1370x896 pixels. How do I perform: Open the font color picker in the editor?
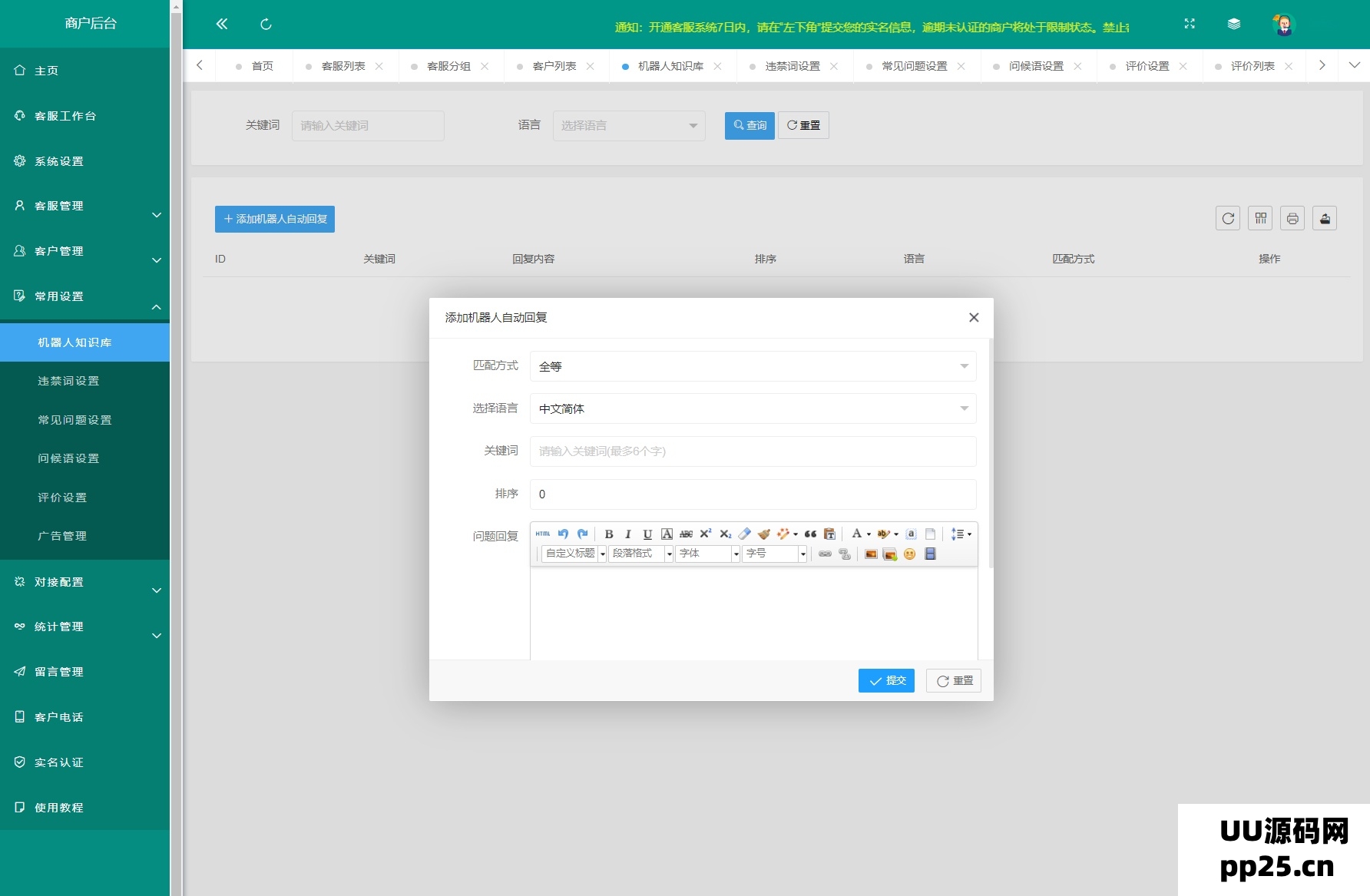point(857,534)
